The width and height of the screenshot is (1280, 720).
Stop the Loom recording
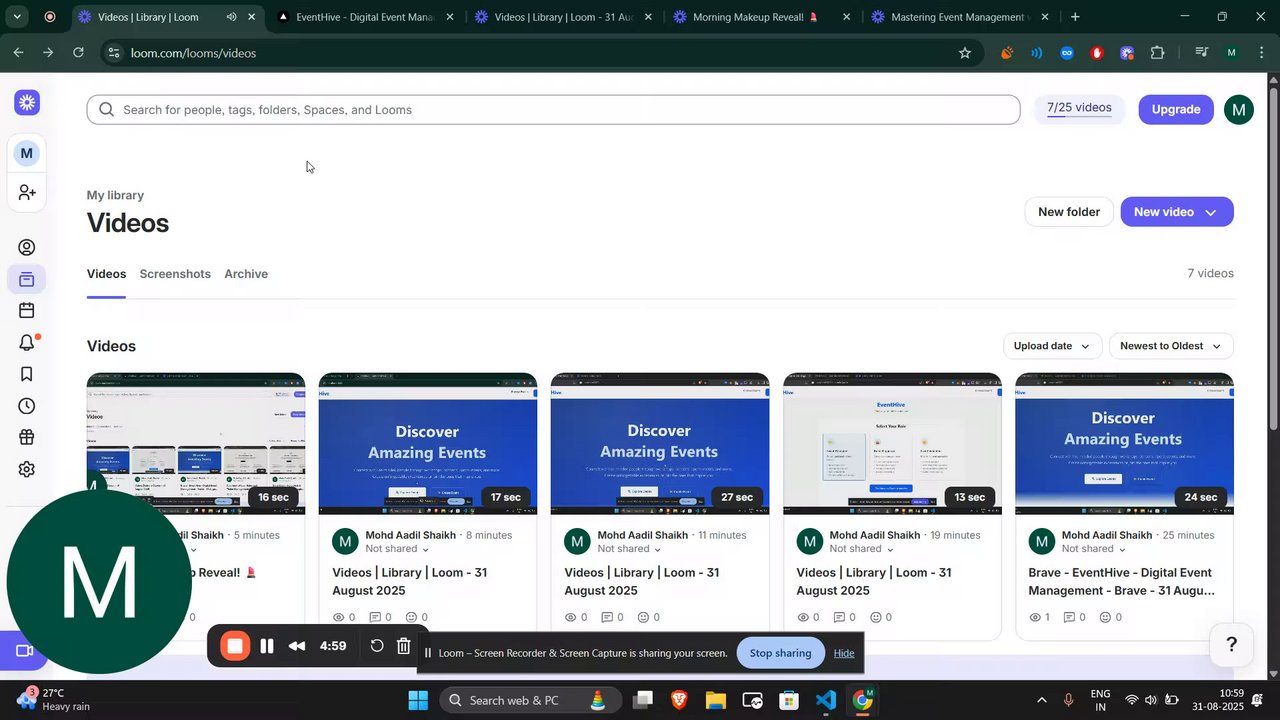coord(235,646)
